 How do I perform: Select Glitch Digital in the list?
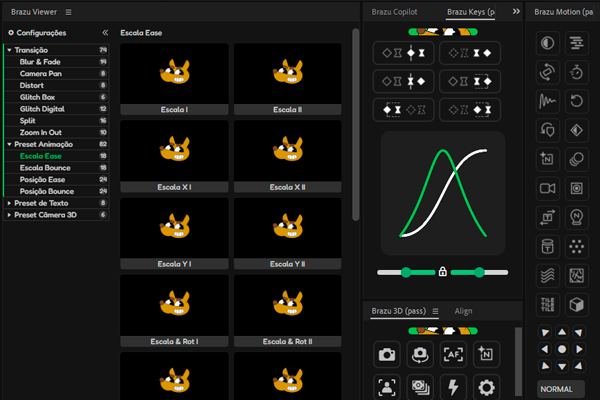[42, 108]
